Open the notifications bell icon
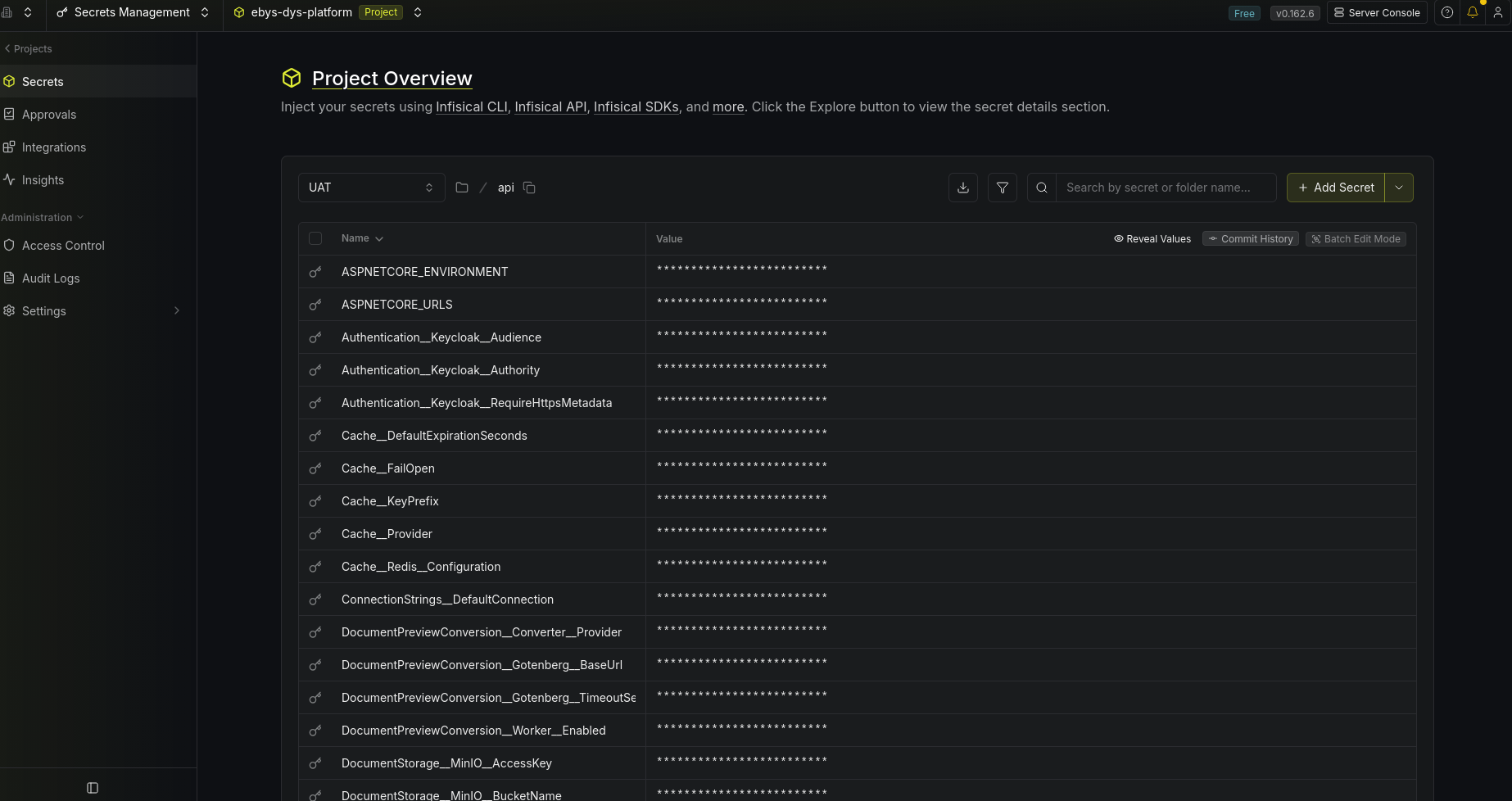The width and height of the screenshot is (1512, 801). pos(1473,12)
